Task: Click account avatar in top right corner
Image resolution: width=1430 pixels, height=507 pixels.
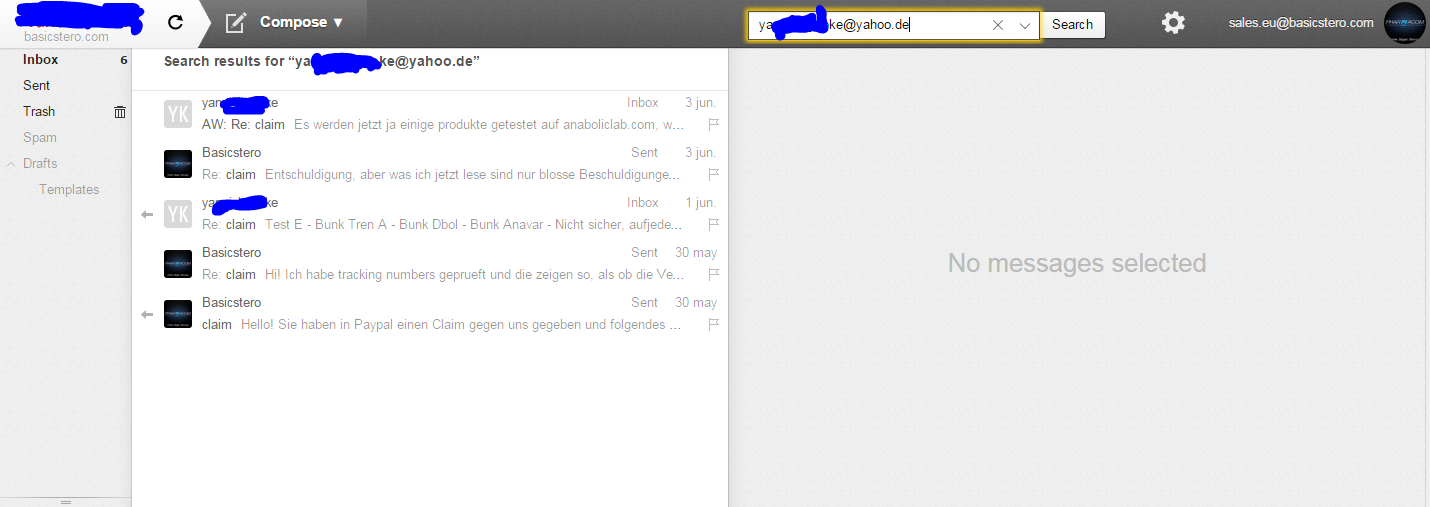Action: (1404, 23)
